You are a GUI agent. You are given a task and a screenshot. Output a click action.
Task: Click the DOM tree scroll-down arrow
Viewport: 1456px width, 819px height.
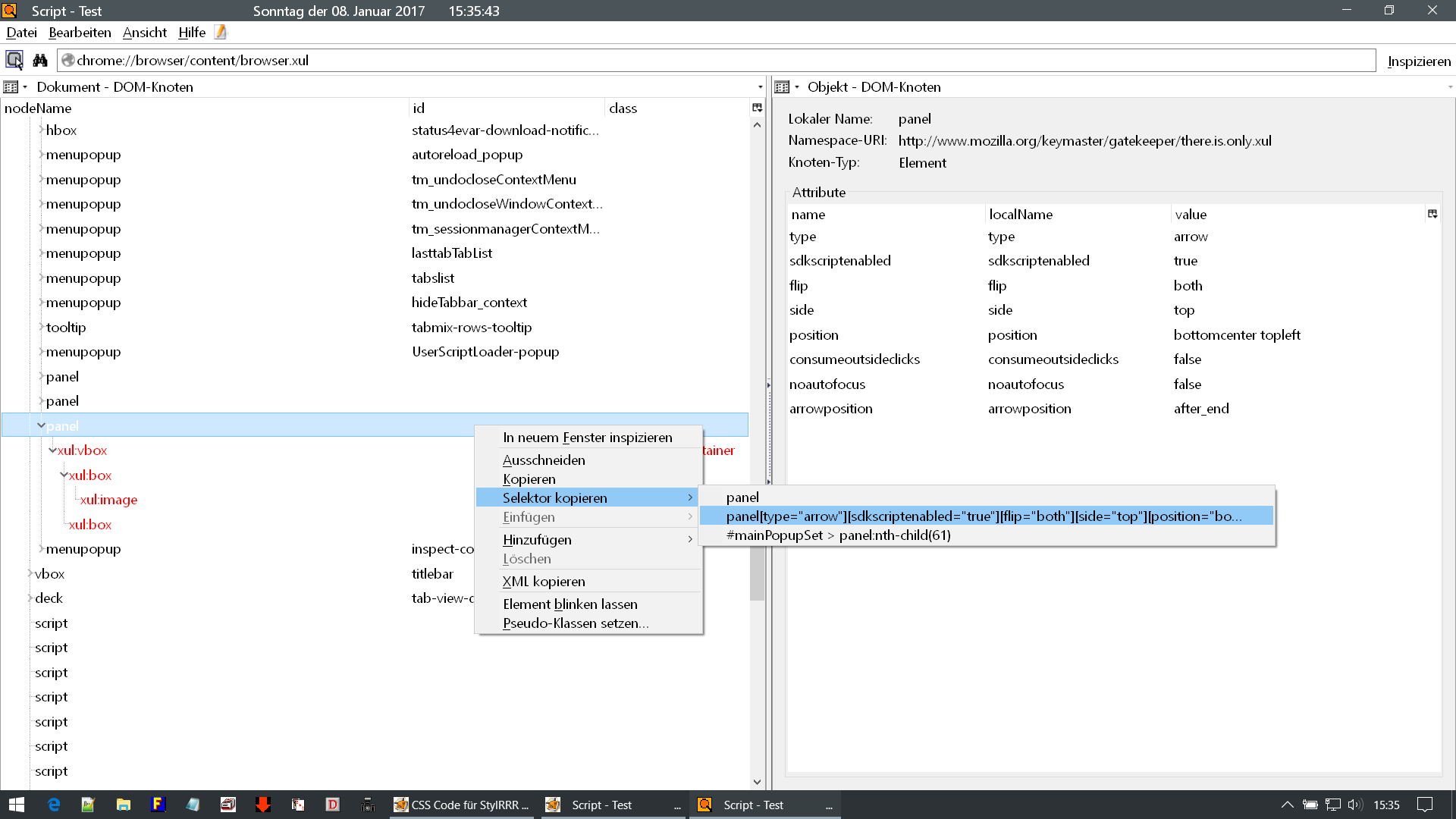click(757, 782)
